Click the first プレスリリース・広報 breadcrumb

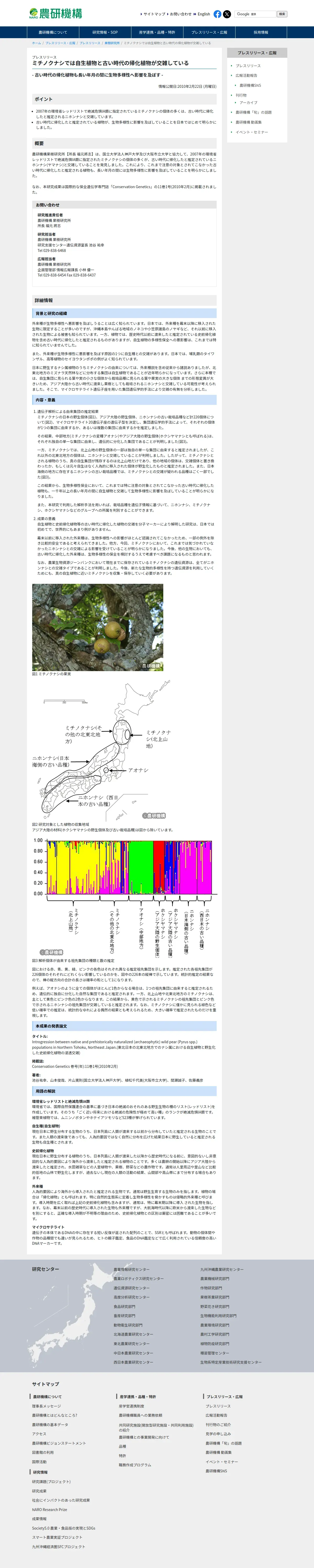[x=60, y=43]
